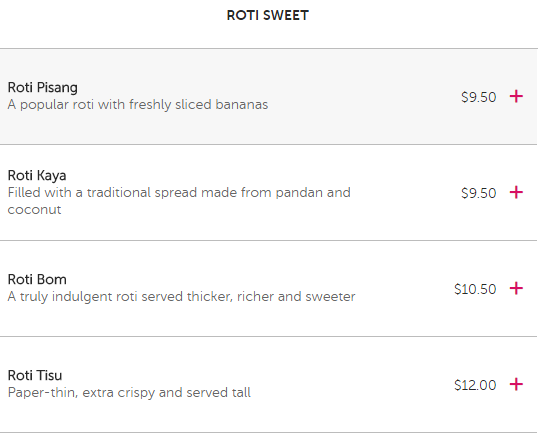The image size is (541, 443).
Task: Select the highlighted Roti Pisang menu row
Action: click(269, 97)
